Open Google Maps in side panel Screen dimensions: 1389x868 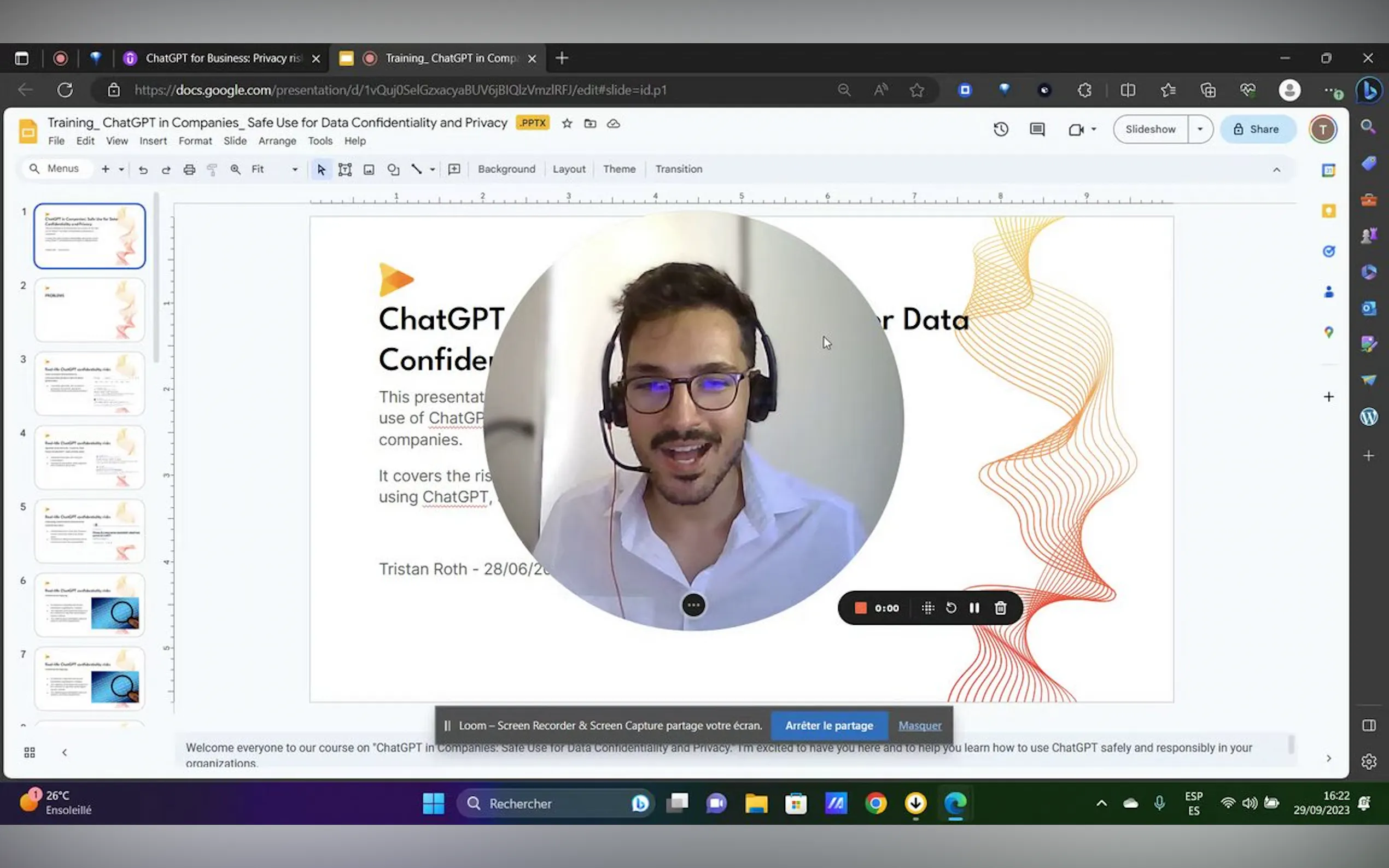(1329, 332)
